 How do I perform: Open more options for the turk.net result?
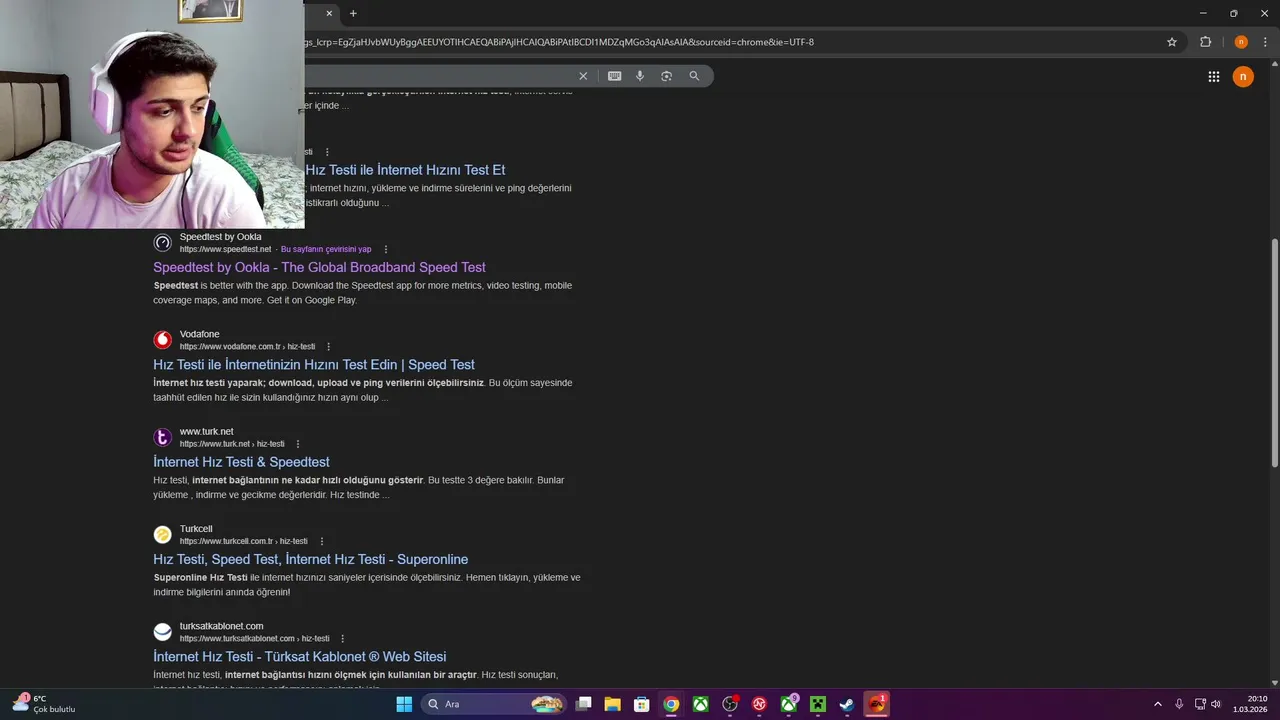[x=298, y=444]
